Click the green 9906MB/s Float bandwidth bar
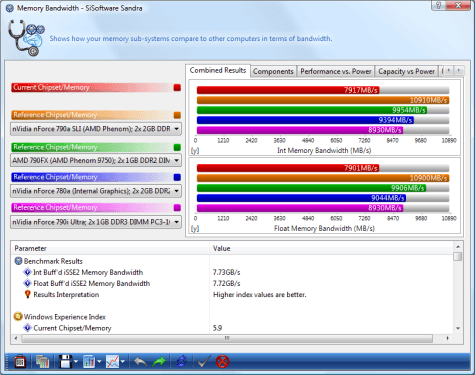The image size is (475, 375). [311, 188]
